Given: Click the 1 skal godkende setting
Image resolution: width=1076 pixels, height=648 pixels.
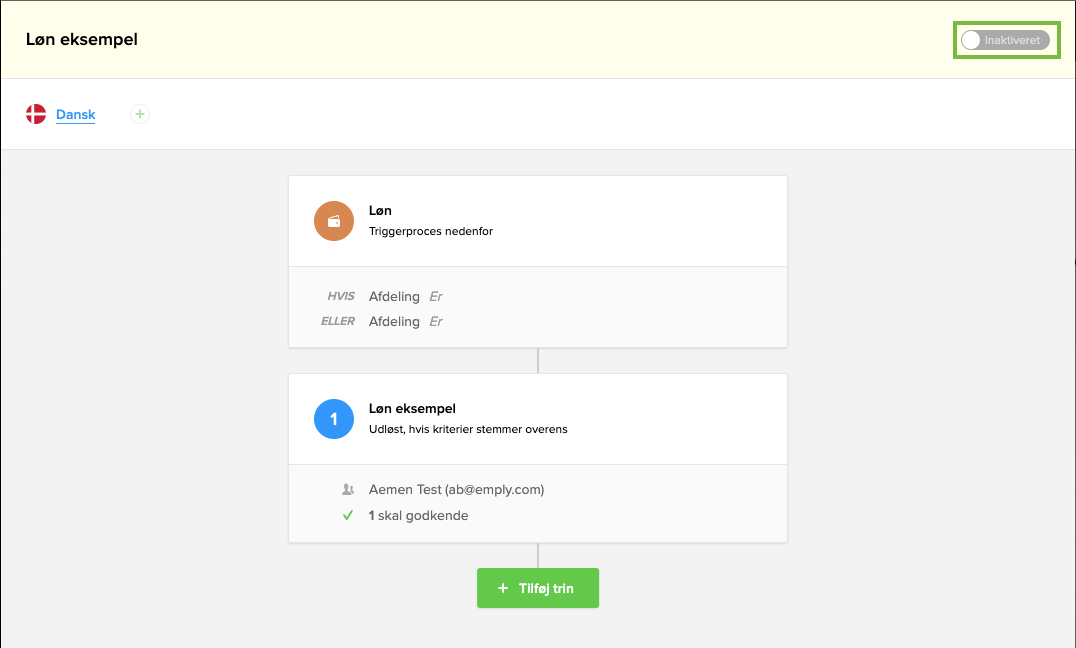Looking at the screenshot, I should pyautogui.click(x=418, y=516).
